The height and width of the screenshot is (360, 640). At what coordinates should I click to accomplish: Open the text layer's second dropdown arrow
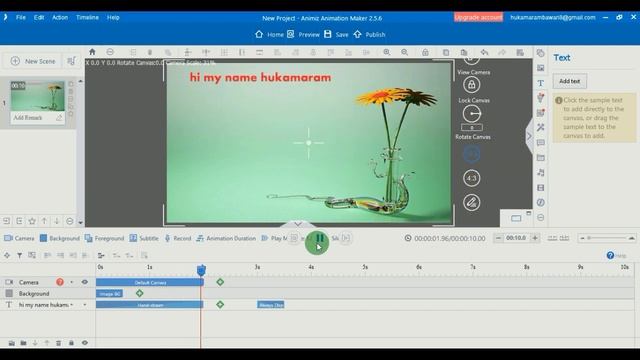pos(85,305)
